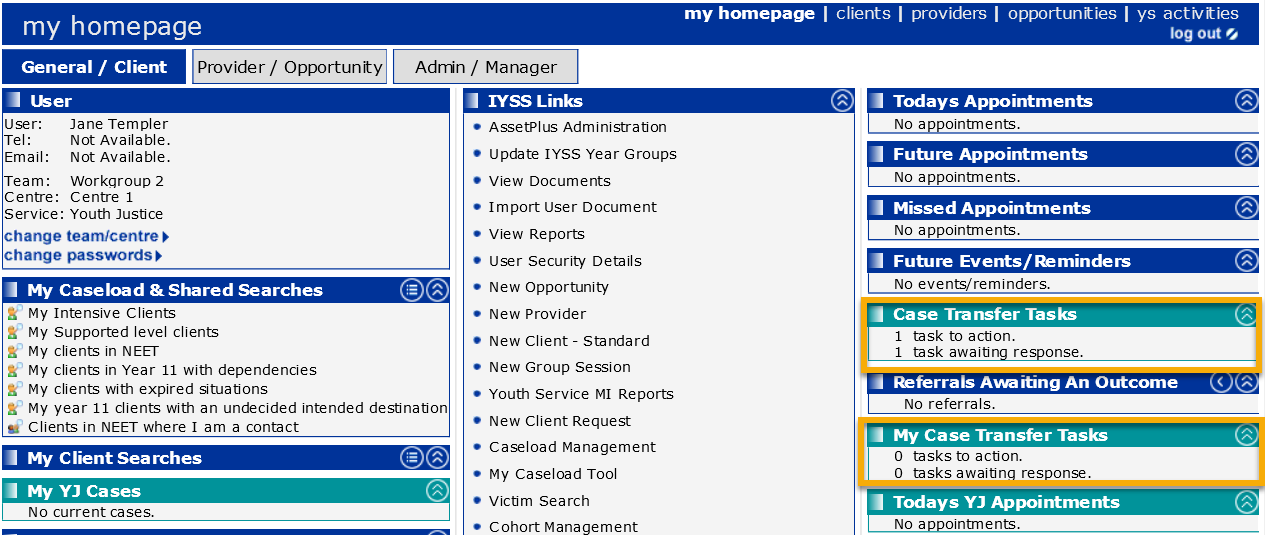Open the AssetPlus Administration link
The height and width of the screenshot is (535, 1265).
coord(577,127)
